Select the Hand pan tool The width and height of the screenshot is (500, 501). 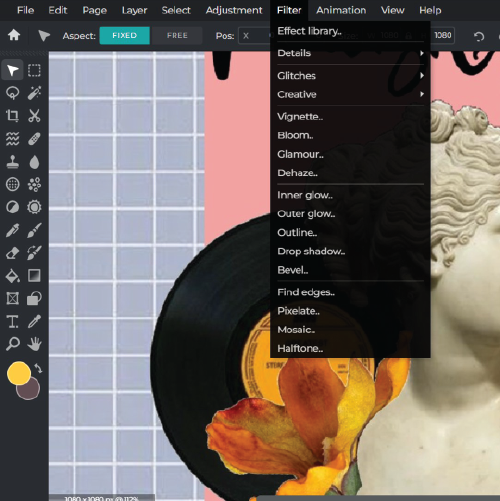[x=34, y=344]
